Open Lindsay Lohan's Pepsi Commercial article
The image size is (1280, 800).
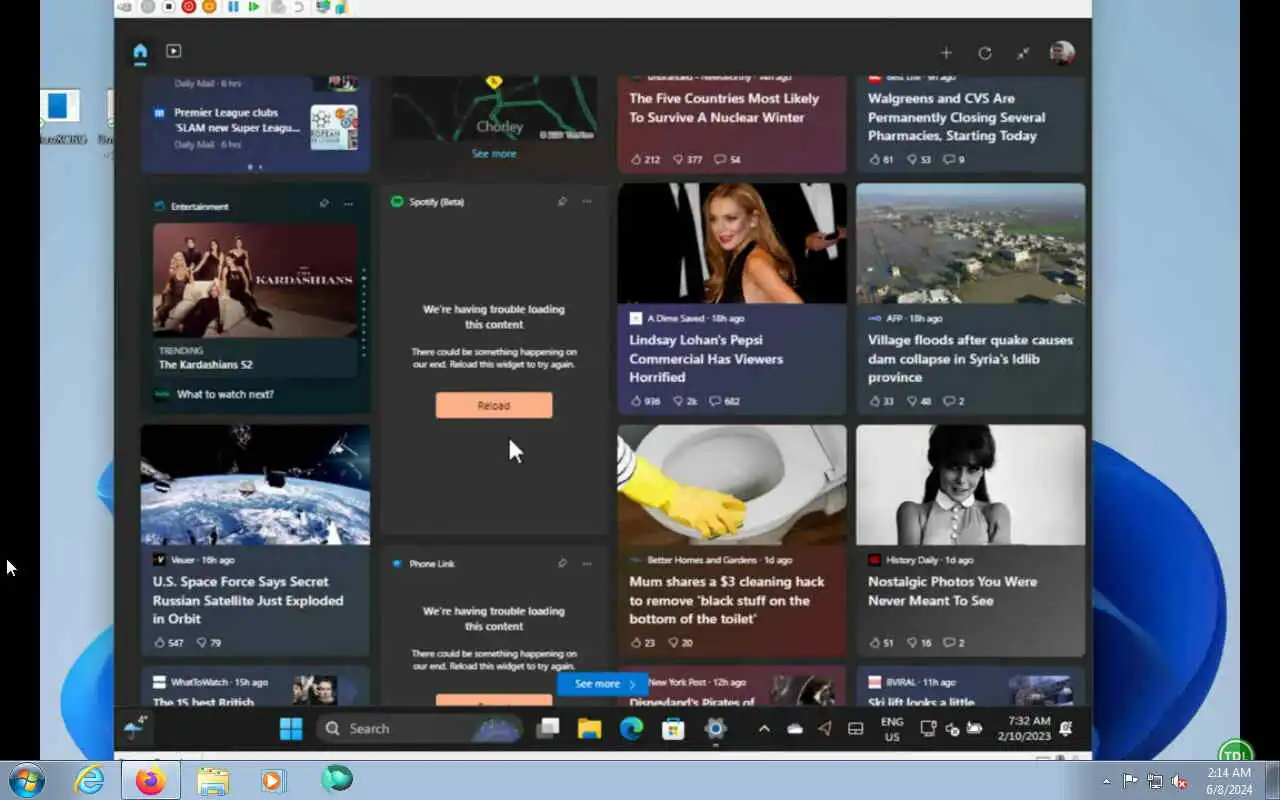pyautogui.click(x=706, y=358)
